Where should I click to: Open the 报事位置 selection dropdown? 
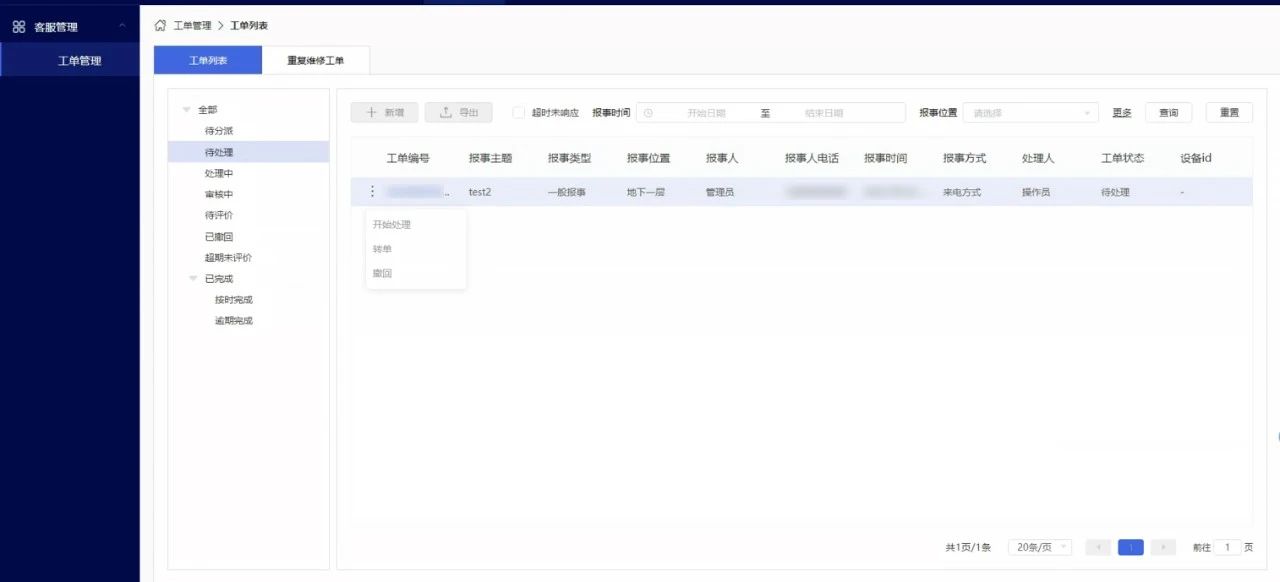point(1030,112)
